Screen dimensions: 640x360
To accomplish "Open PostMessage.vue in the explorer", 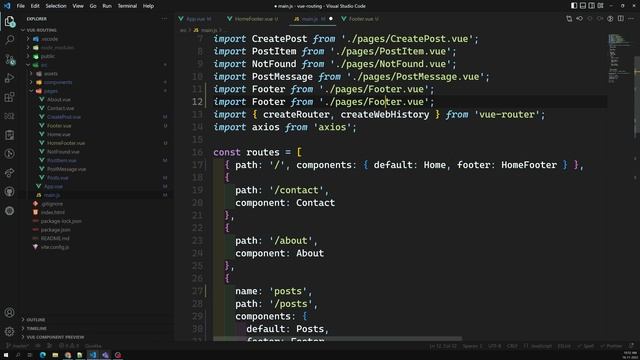I will [x=66, y=169].
